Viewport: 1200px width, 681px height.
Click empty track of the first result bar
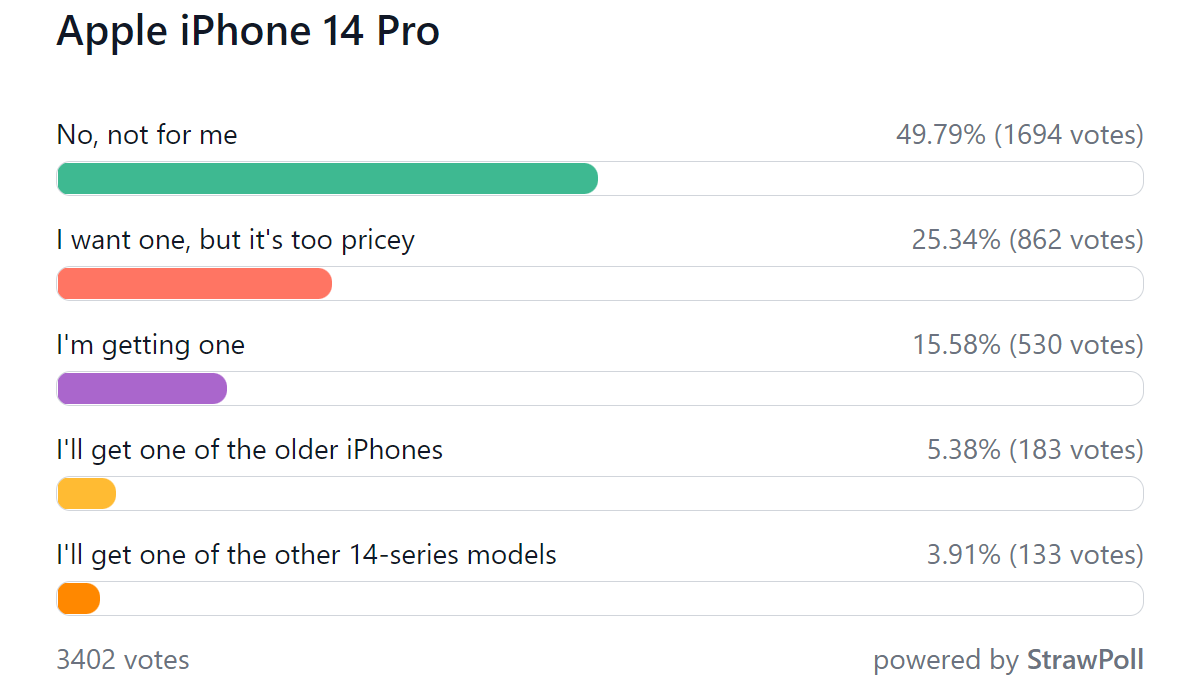pos(870,179)
